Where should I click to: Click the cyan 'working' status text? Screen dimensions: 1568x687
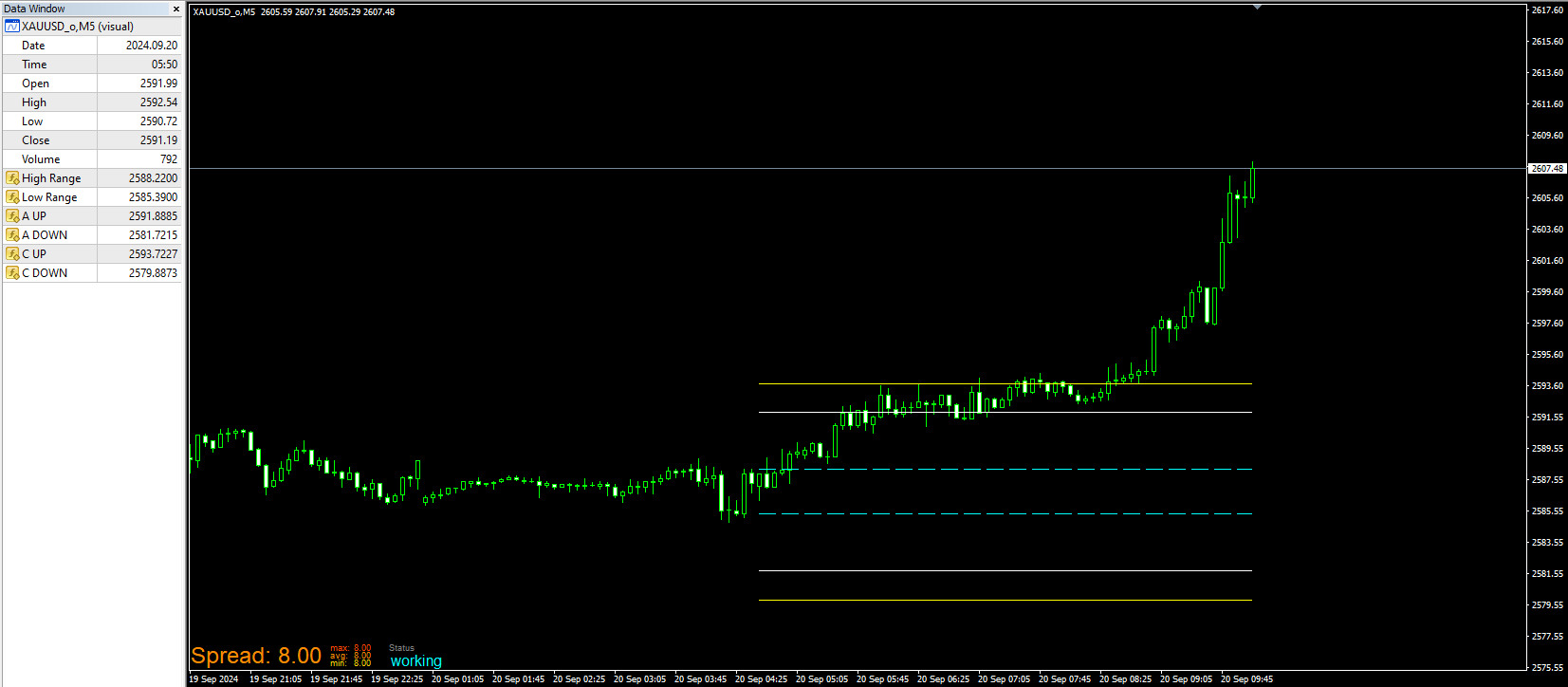click(x=416, y=661)
